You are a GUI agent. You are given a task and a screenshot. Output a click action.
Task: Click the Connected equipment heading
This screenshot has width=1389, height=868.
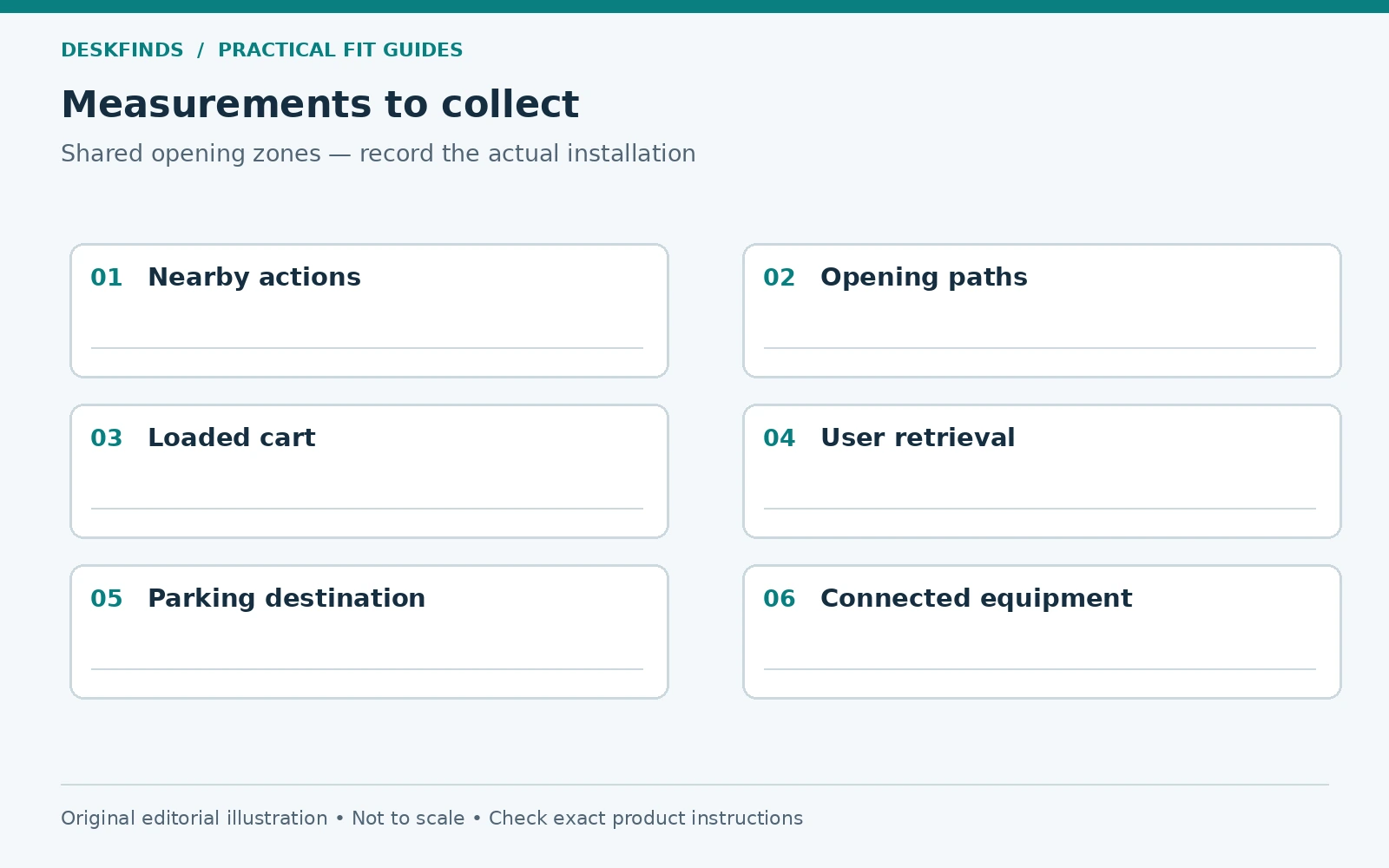976,599
